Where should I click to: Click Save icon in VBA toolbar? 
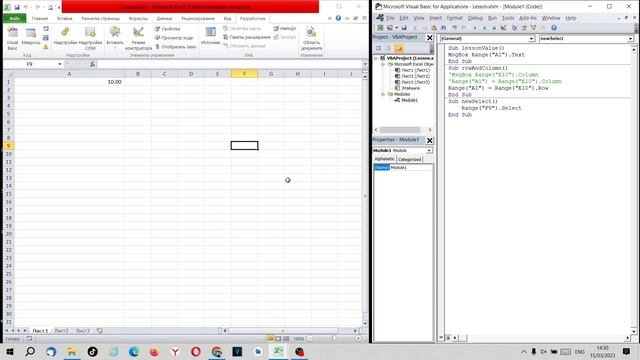404,28
